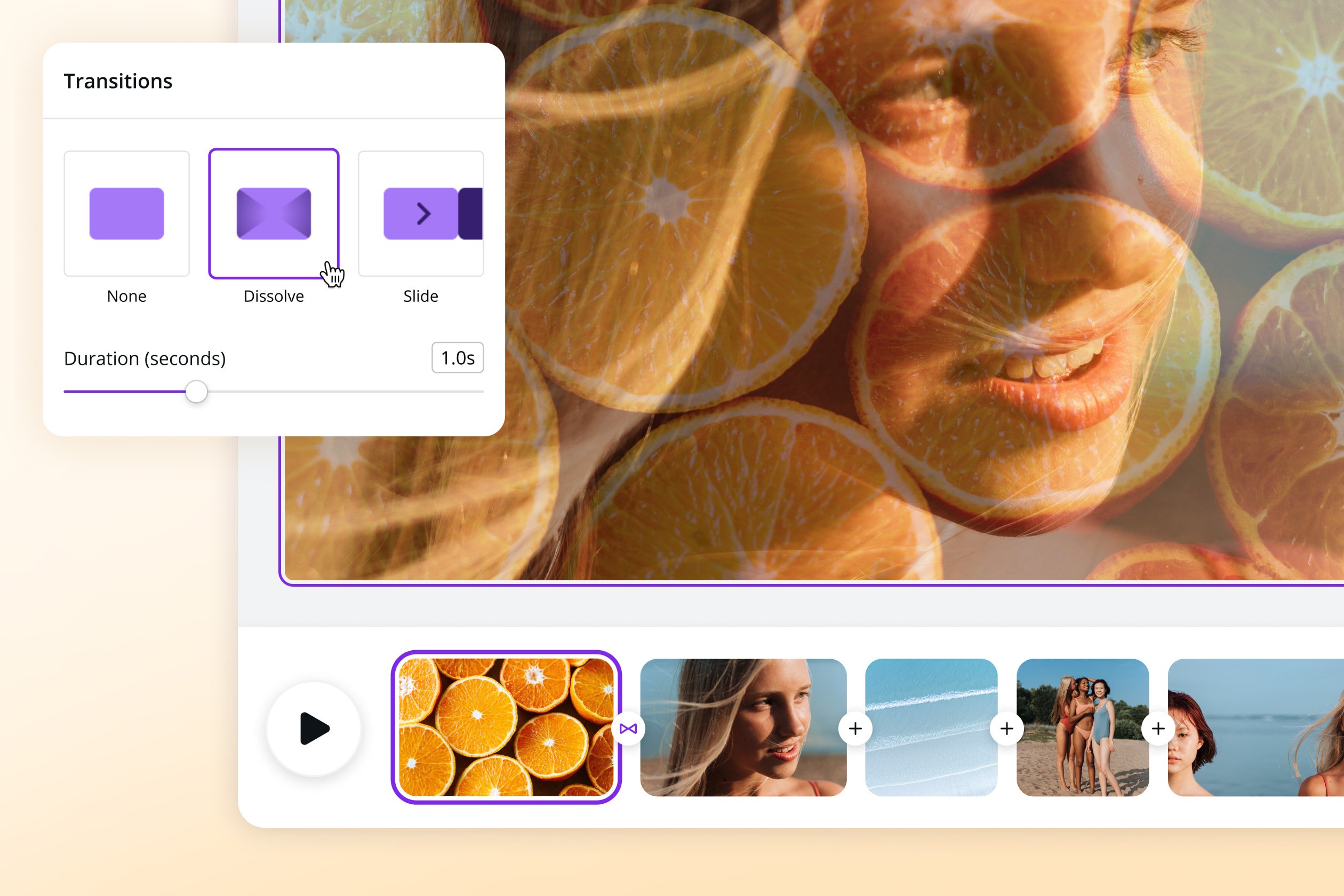1344x896 pixels.
Task: Select the three friends on beach clip
Action: [x=1083, y=727]
